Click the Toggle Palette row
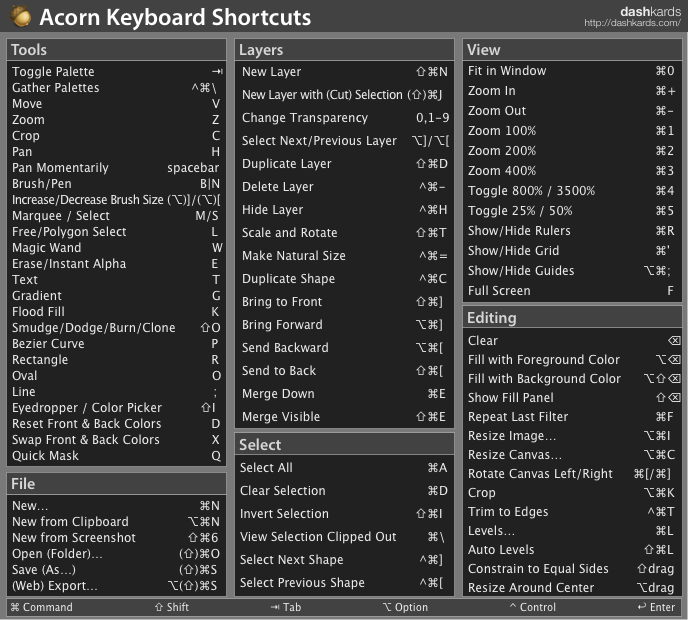The height and width of the screenshot is (620, 688). (117, 72)
